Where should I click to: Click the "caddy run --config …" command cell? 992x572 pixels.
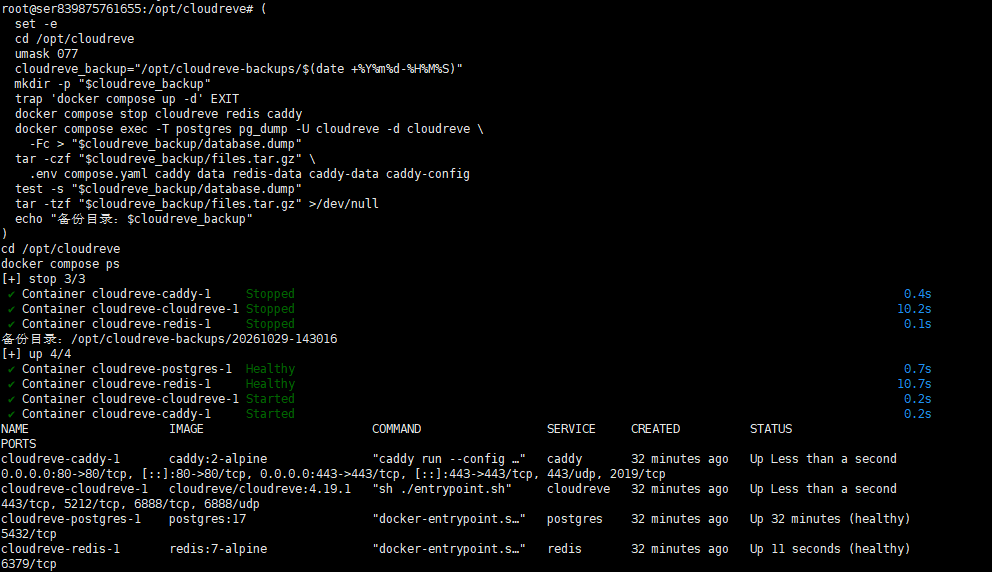point(449,459)
